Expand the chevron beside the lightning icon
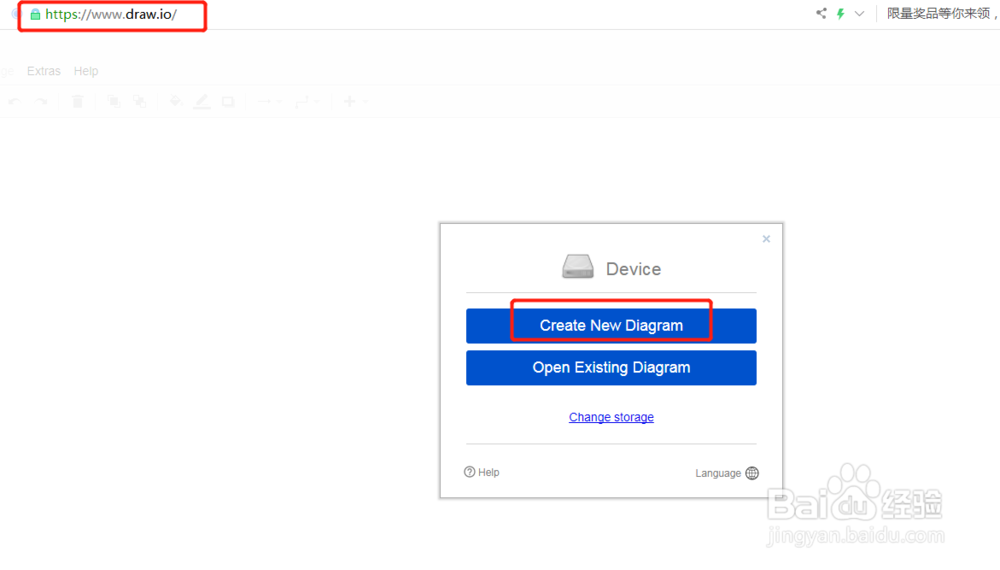 click(859, 14)
